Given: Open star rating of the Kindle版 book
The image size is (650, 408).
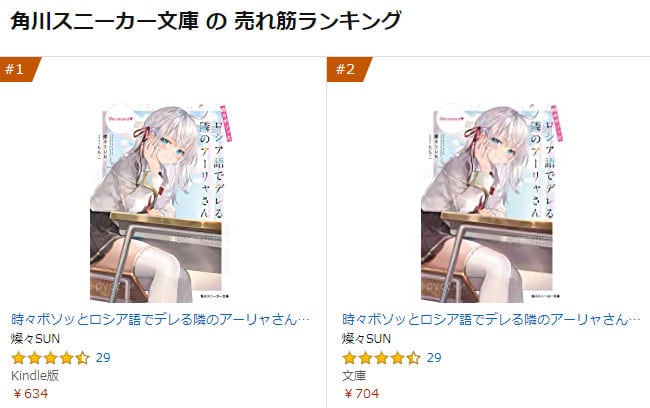Looking at the screenshot, I should (x=50, y=358).
